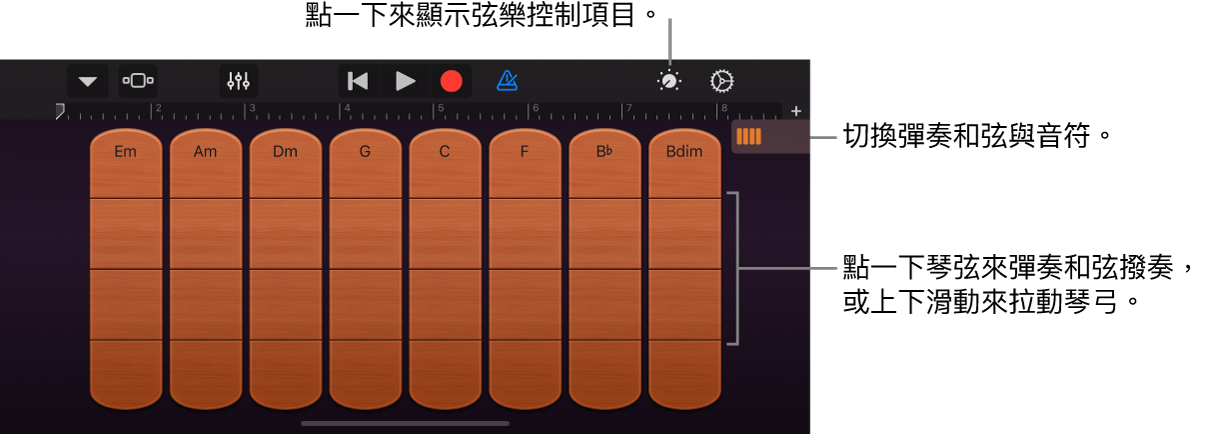Tap the F chord strip
Viewport: 1205px width, 434px height.
pyautogui.click(x=525, y=153)
